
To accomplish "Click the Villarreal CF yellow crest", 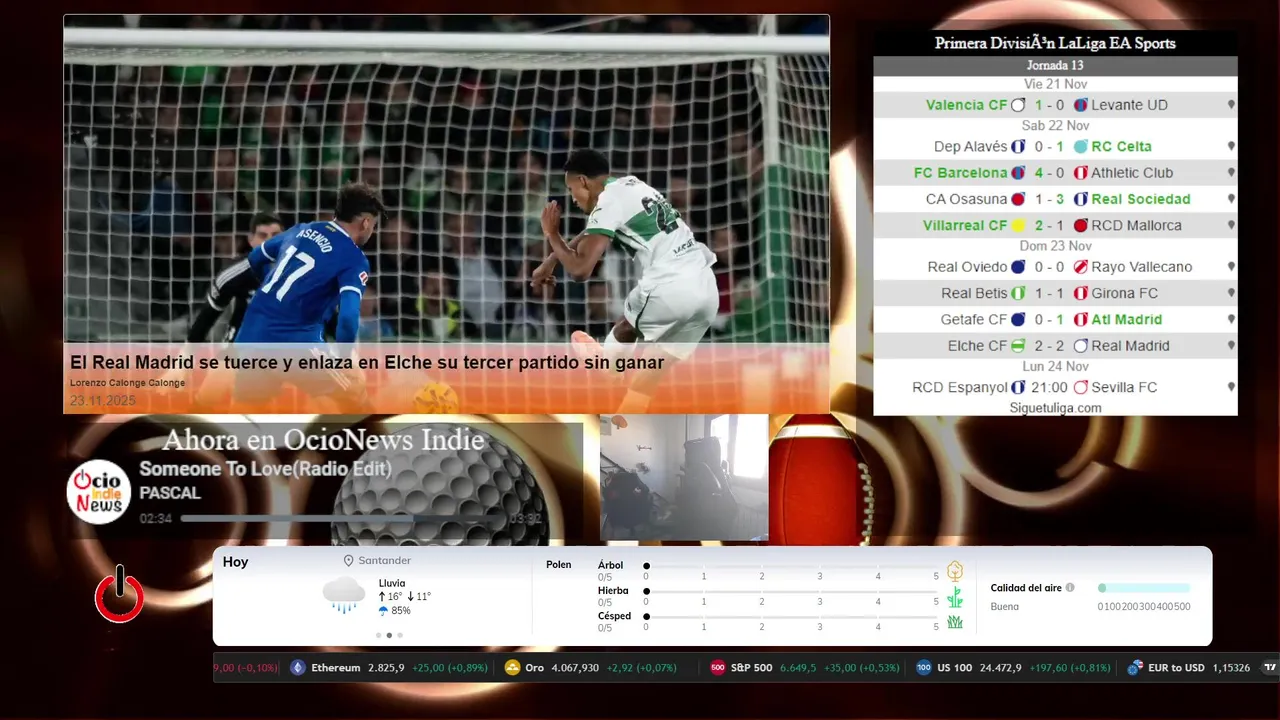I will coord(1018,226).
